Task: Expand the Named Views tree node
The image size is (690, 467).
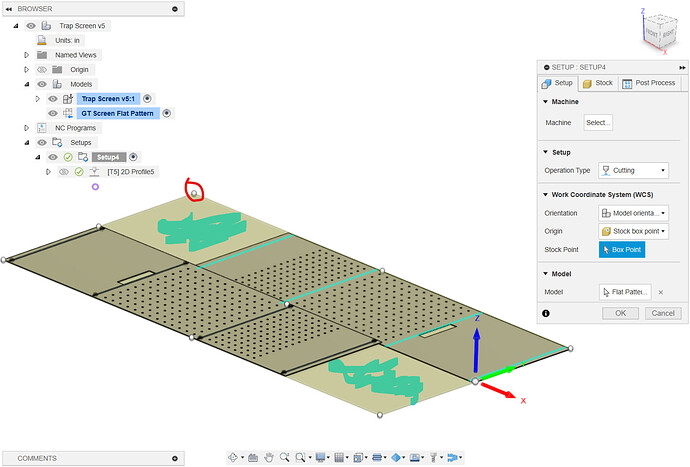Action: 28,55
